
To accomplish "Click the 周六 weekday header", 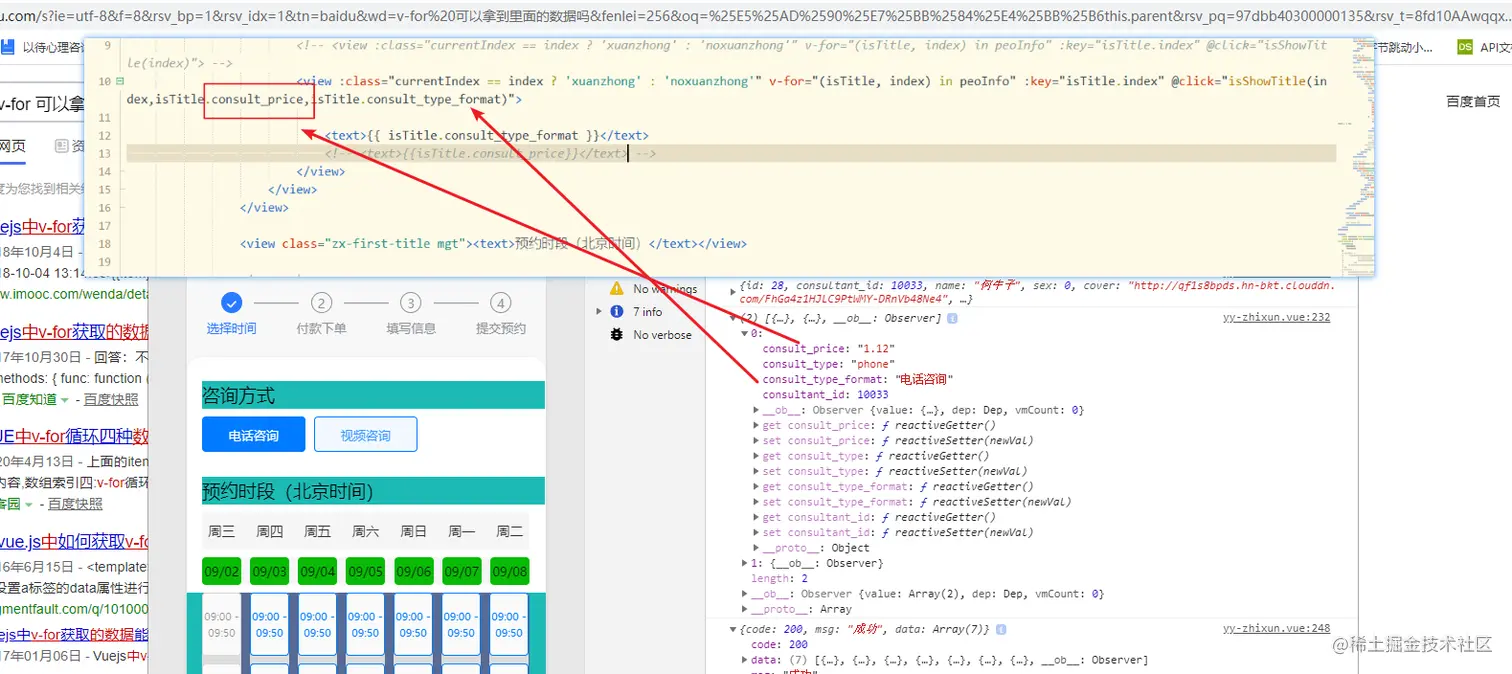I will click(x=365, y=531).
